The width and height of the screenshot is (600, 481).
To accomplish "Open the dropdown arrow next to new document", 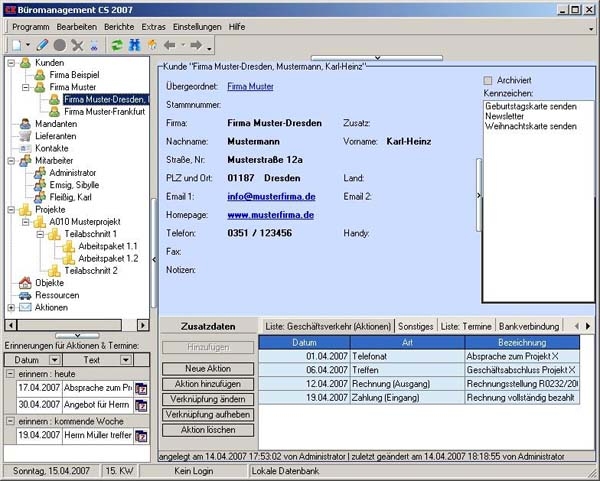I will tap(28, 46).
